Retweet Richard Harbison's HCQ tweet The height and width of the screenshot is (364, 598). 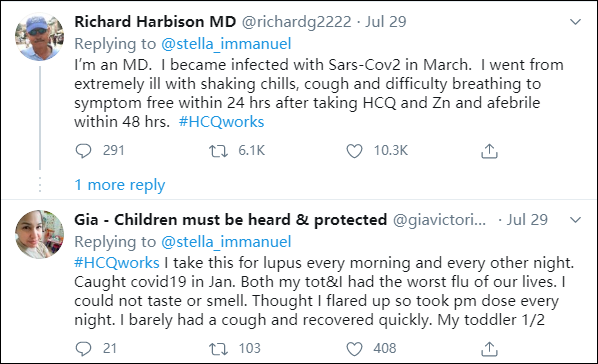(x=218, y=151)
